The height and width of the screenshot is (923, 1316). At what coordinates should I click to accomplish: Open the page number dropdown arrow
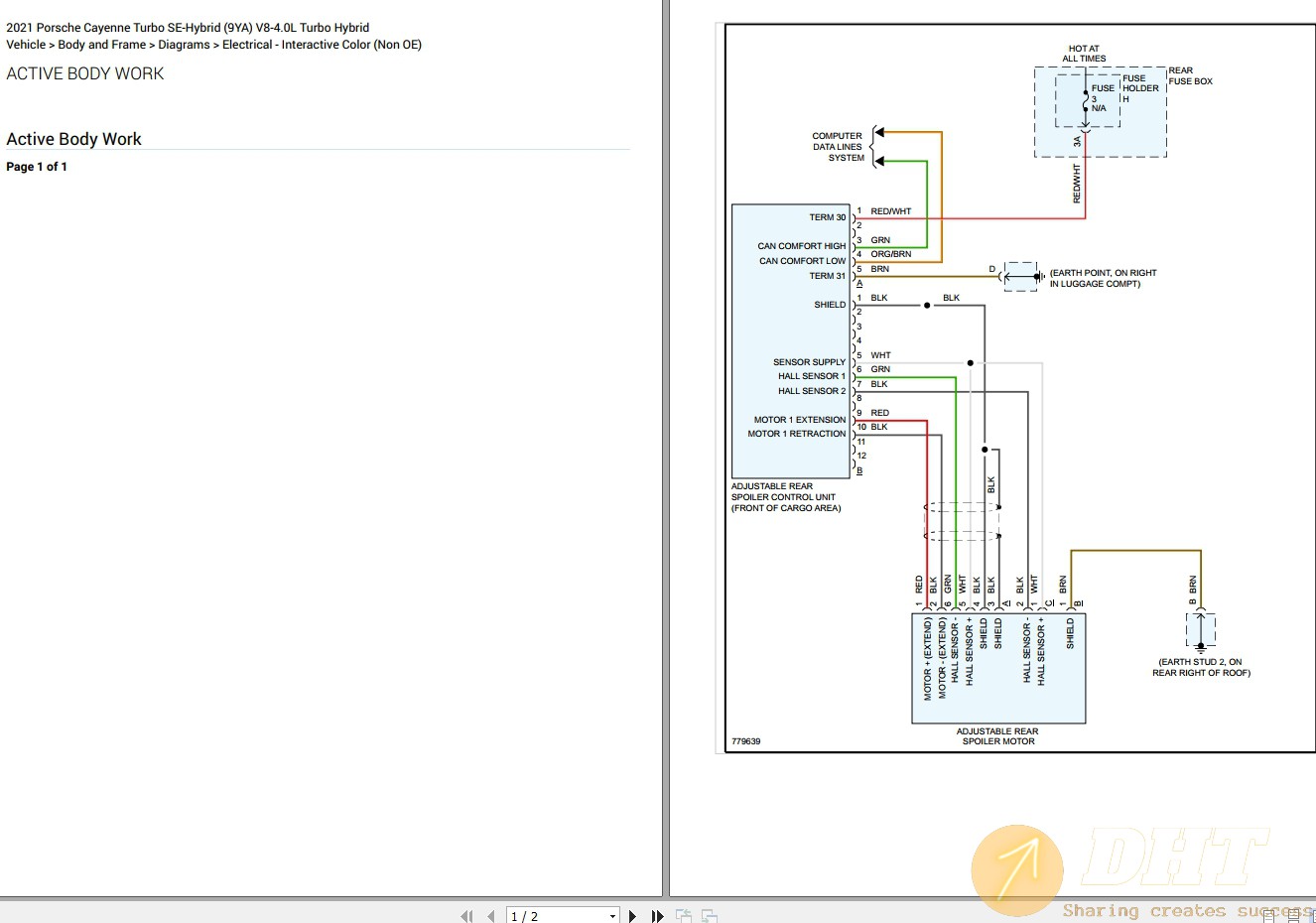point(612,916)
